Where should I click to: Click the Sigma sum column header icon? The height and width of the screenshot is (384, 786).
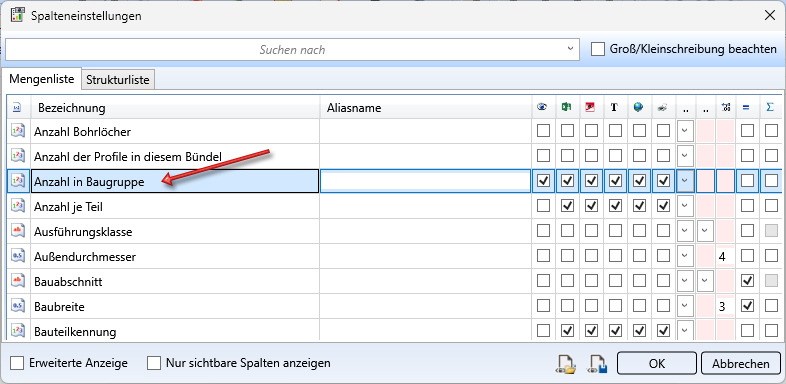[770, 107]
